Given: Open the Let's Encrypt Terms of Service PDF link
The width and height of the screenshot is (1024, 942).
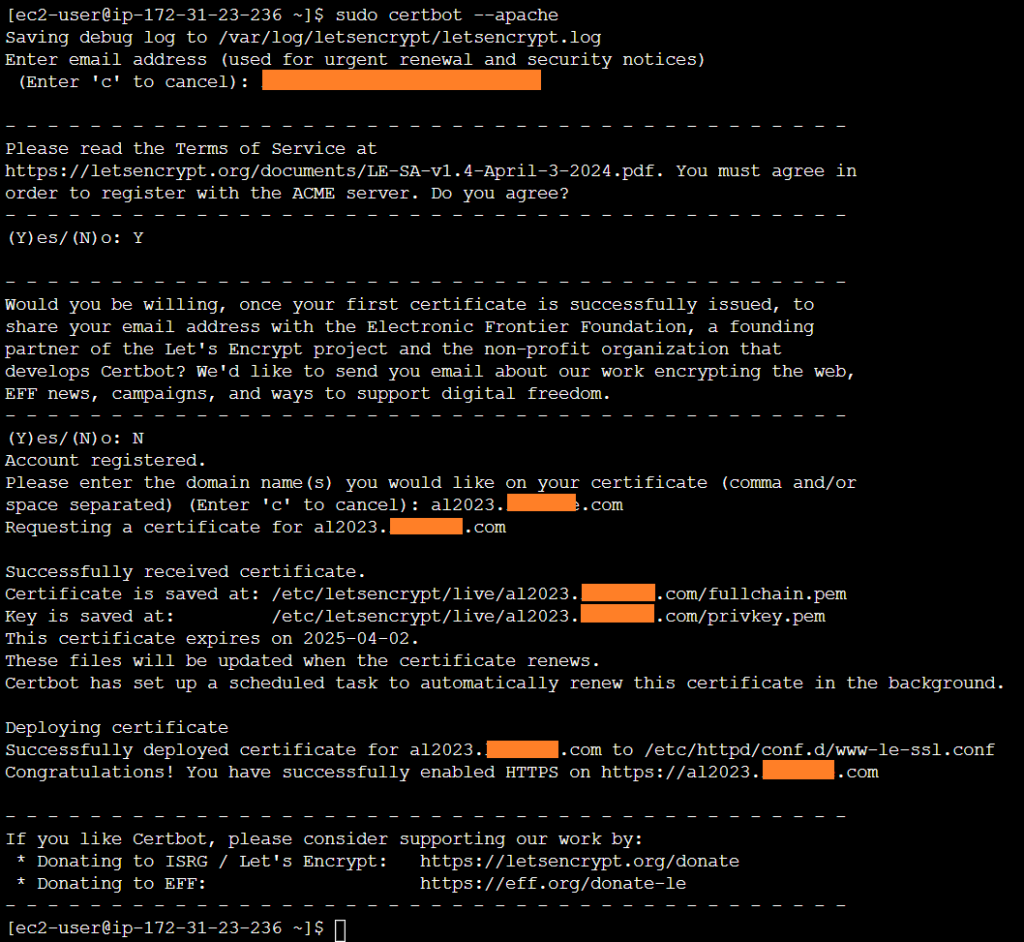Looking at the screenshot, I should click(335, 171).
